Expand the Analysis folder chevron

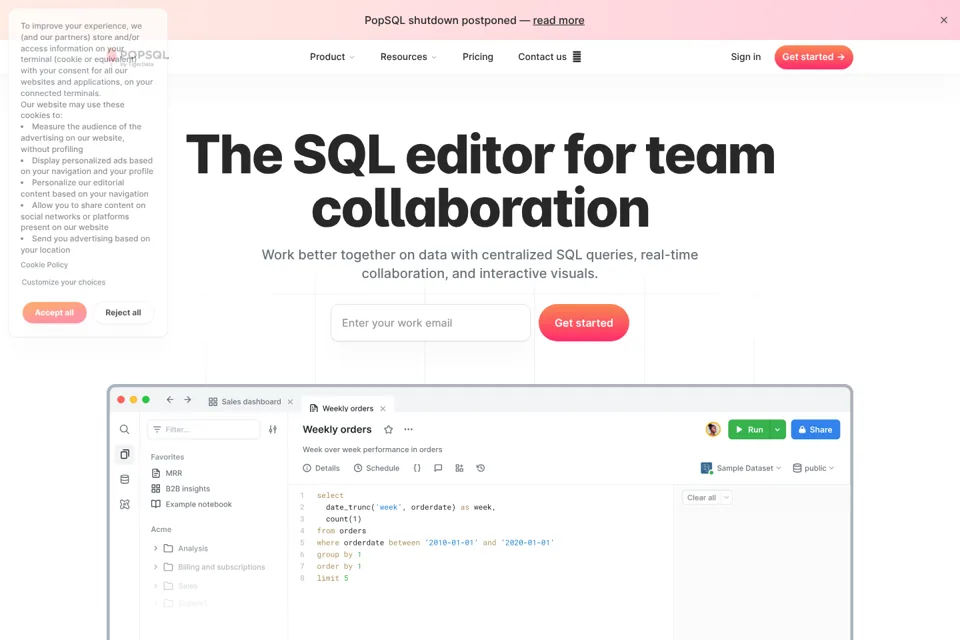(156, 548)
